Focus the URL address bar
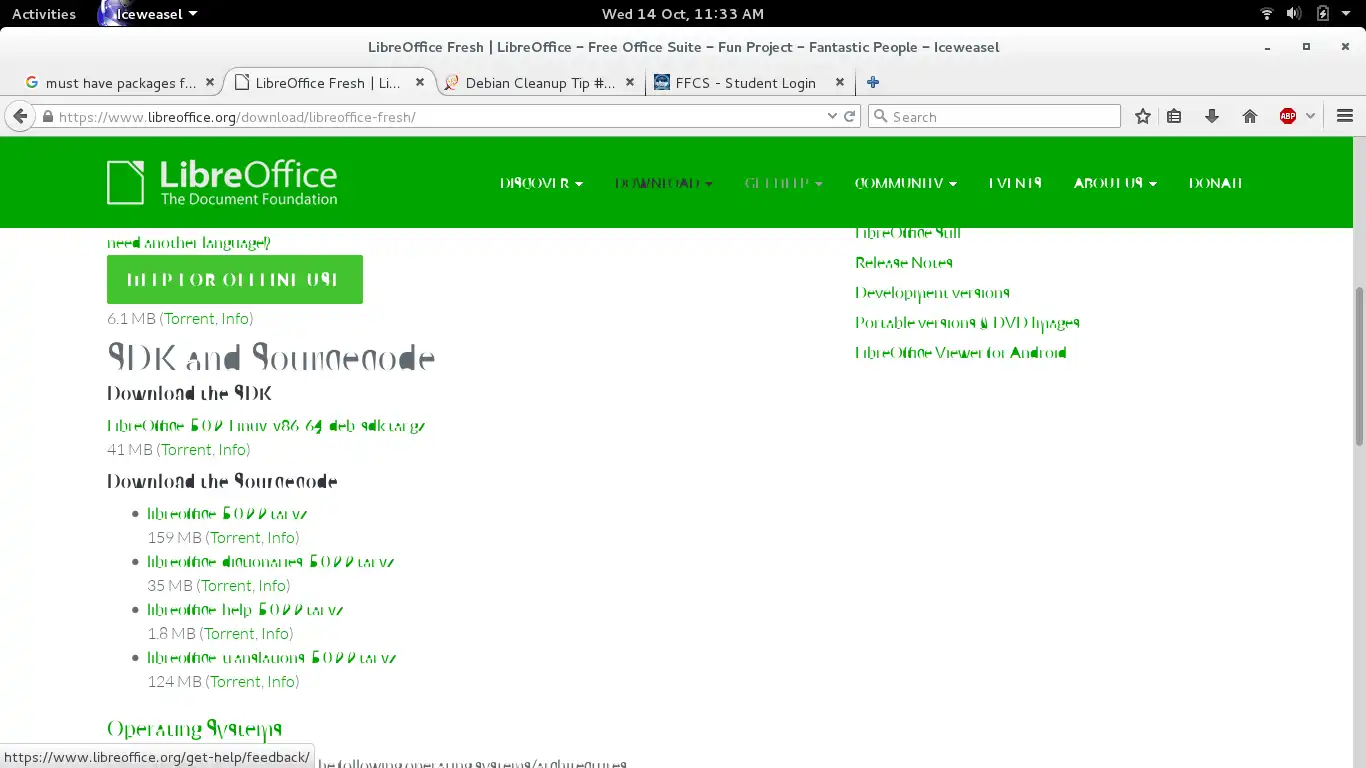1366x768 pixels. pos(440,116)
